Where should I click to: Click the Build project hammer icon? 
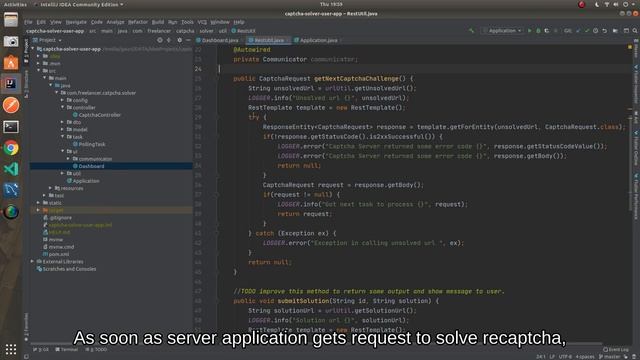point(471,31)
